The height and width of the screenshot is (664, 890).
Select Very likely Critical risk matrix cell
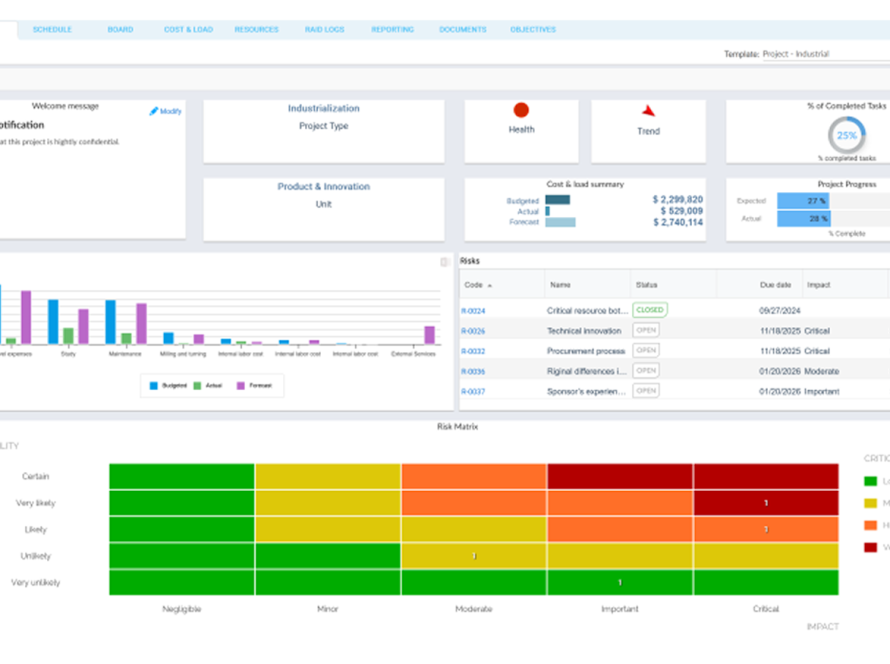point(766,503)
